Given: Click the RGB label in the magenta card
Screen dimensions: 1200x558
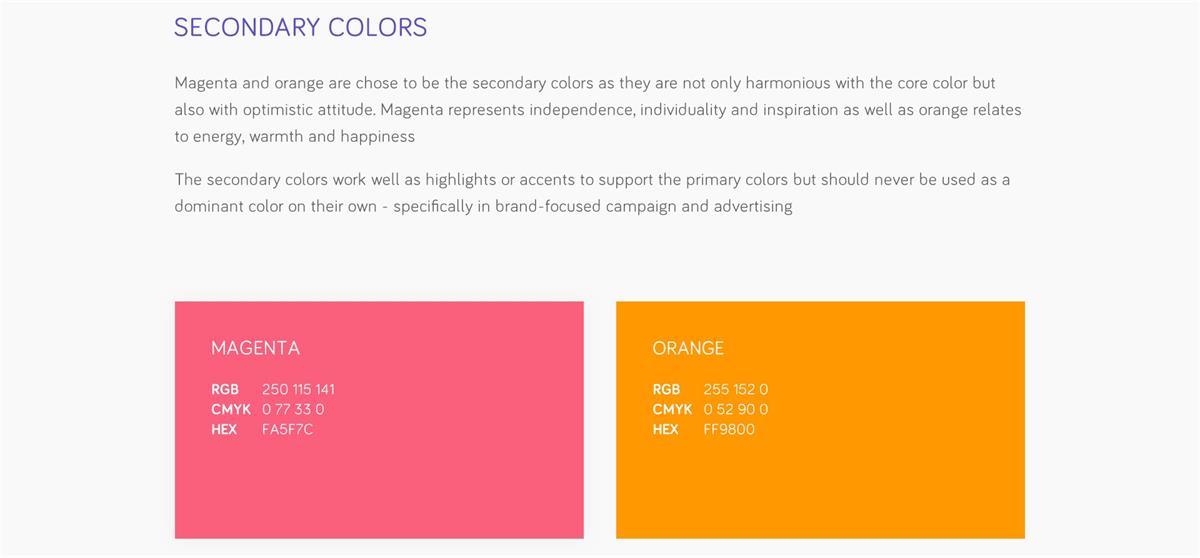Looking at the screenshot, I should 225,389.
